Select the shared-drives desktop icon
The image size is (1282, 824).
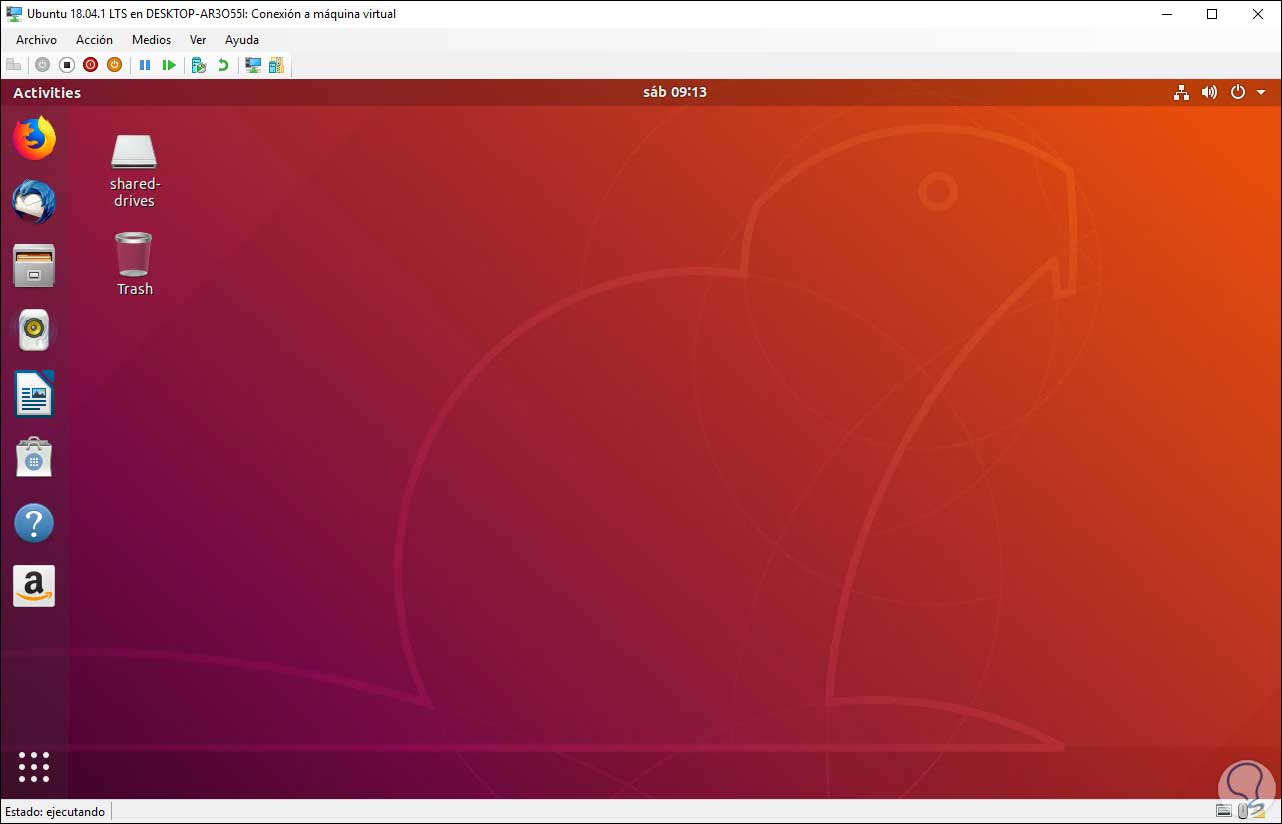134,171
